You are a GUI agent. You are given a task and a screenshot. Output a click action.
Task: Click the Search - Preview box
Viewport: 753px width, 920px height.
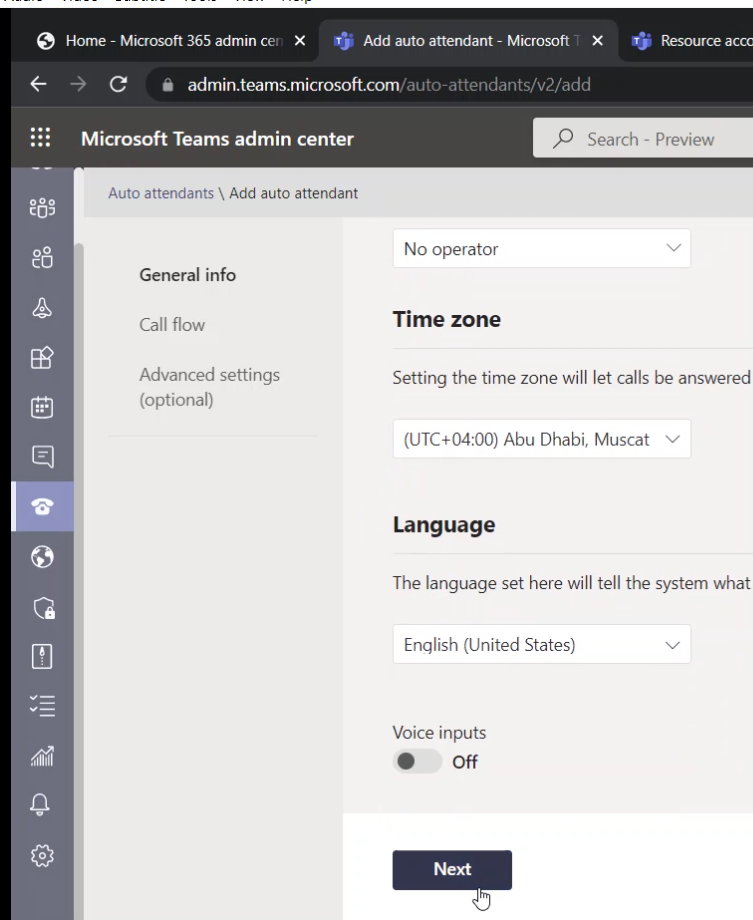[x=650, y=139]
